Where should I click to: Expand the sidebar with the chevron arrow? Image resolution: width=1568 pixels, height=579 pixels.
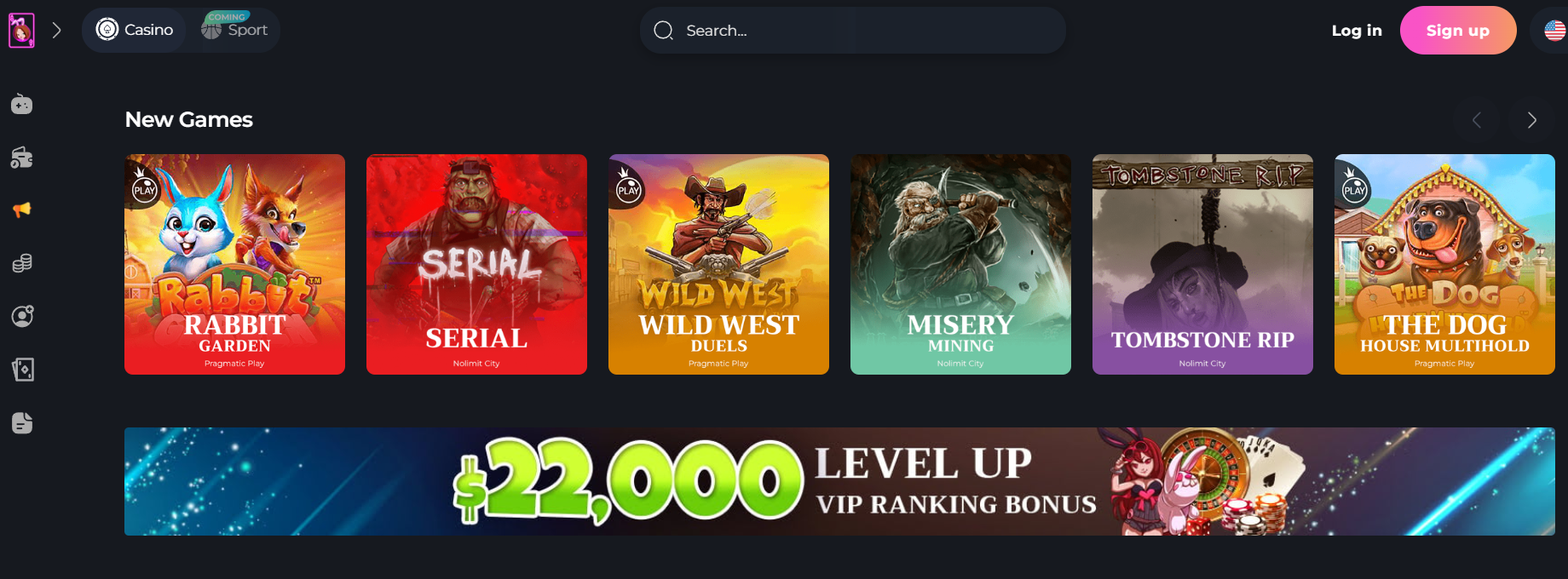click(x=57, y=31)
